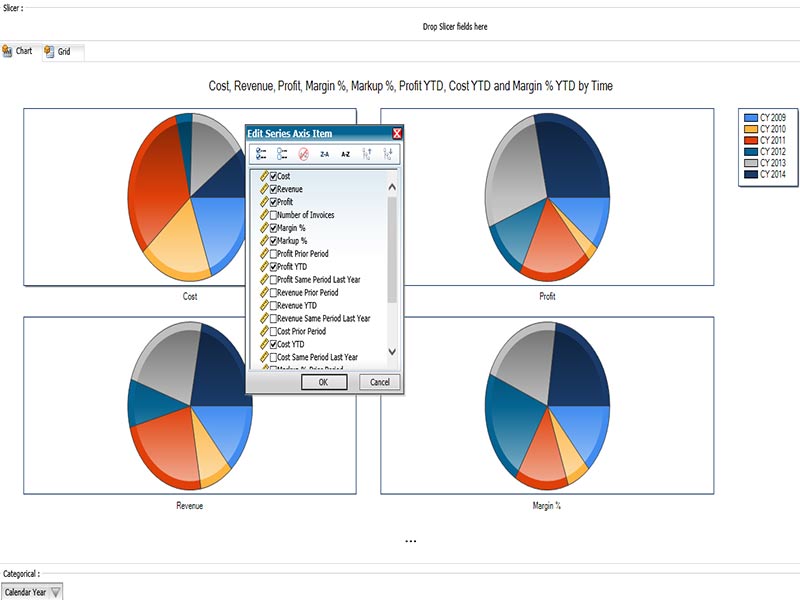The image size is (800, 600).
Task: Check Revenue Same Period Last Year checkbox
Action: coord(273,318)
